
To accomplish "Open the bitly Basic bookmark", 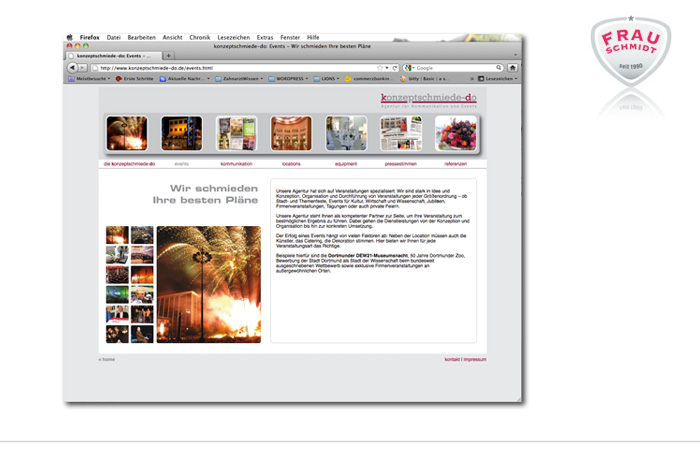I will coord(425,79).
